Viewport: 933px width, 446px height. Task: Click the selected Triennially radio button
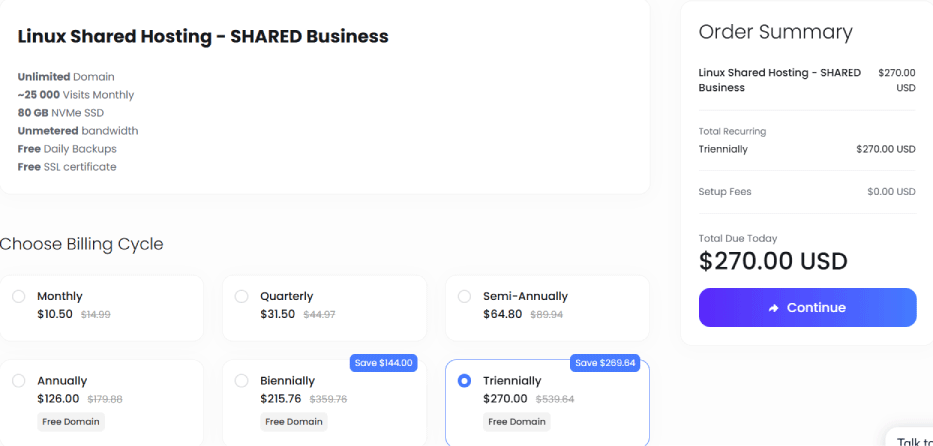[x=464, y=381]
